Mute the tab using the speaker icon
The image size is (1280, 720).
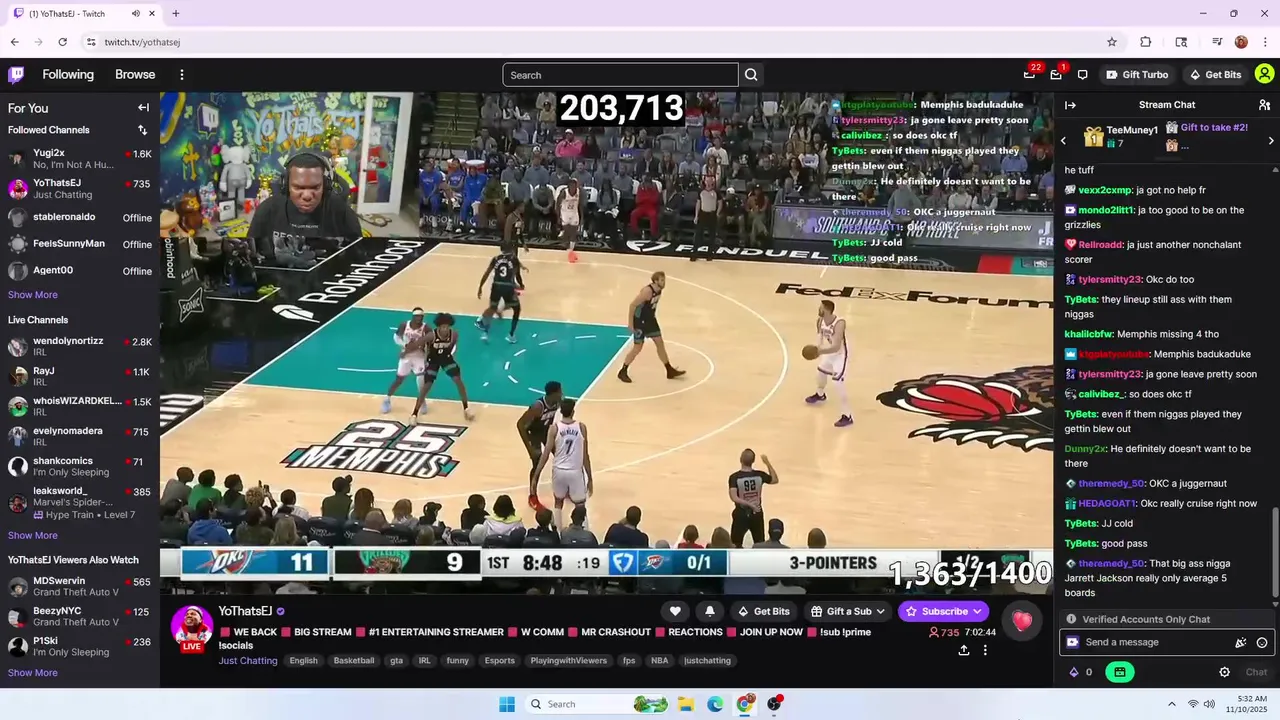pyautogui.click(x=136, y=13)
